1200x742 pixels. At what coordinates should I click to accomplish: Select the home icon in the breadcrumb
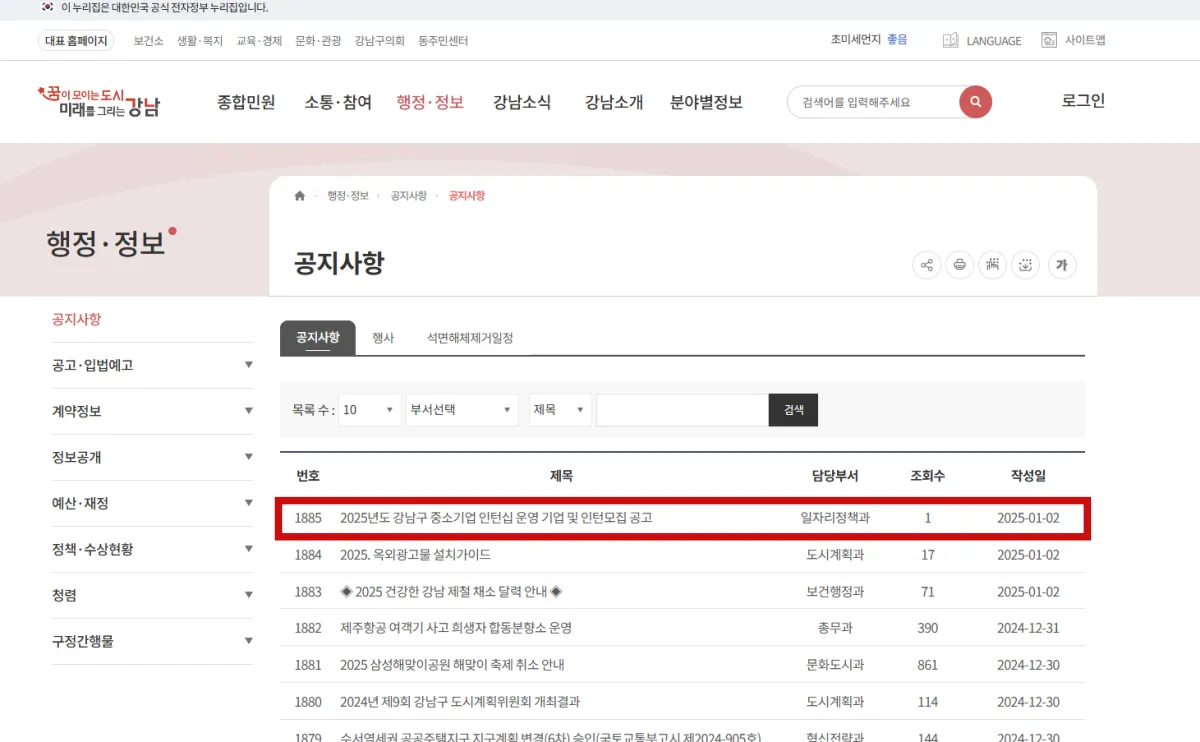299,196
